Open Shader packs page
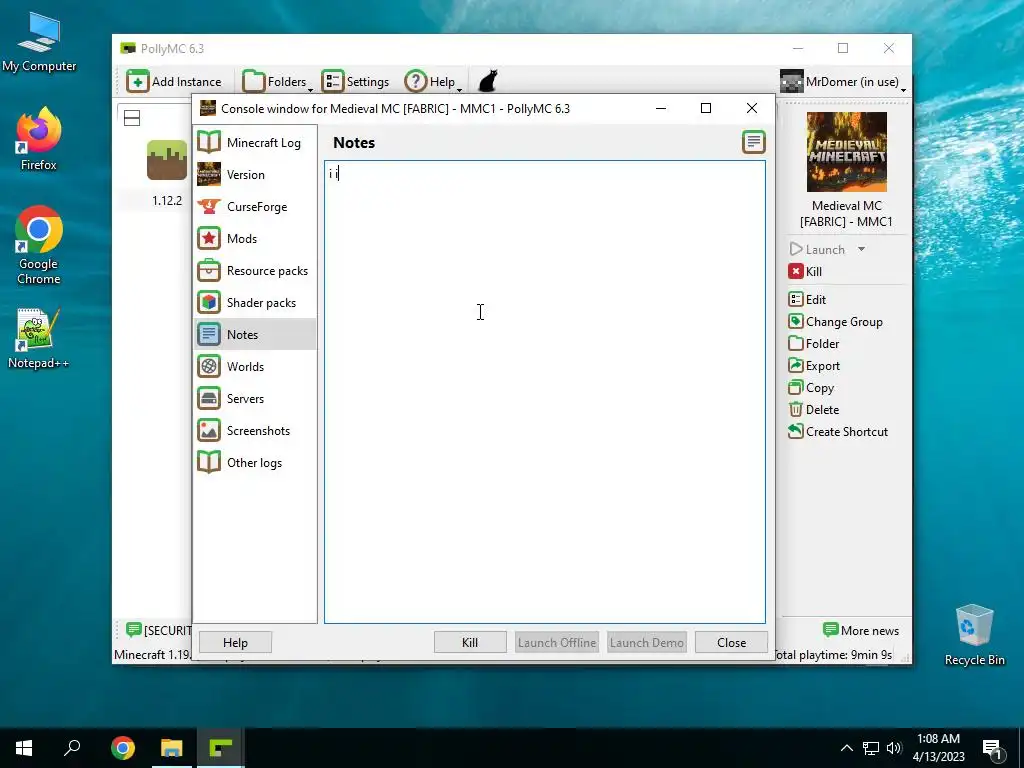The height and width of the screenshot is (768, 1024). [x=255, y=302]
